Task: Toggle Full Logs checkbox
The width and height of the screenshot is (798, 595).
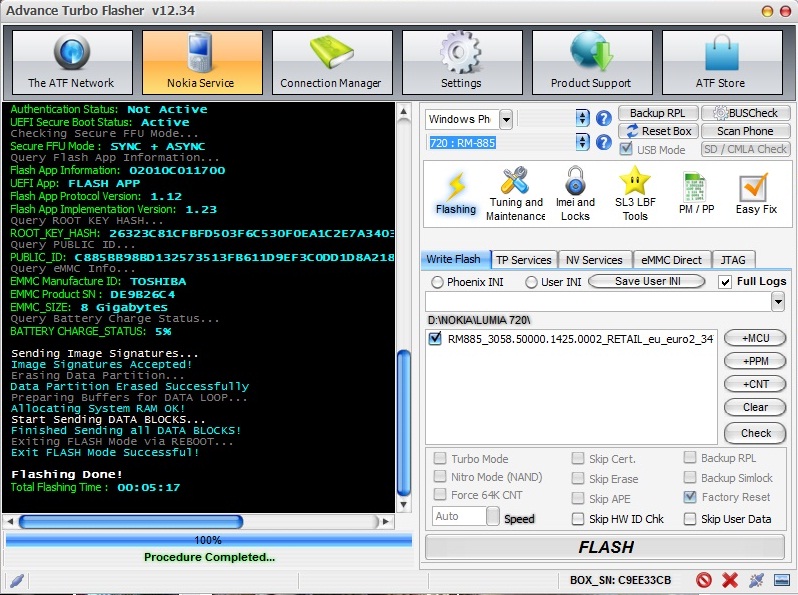Action: point(725,282)
